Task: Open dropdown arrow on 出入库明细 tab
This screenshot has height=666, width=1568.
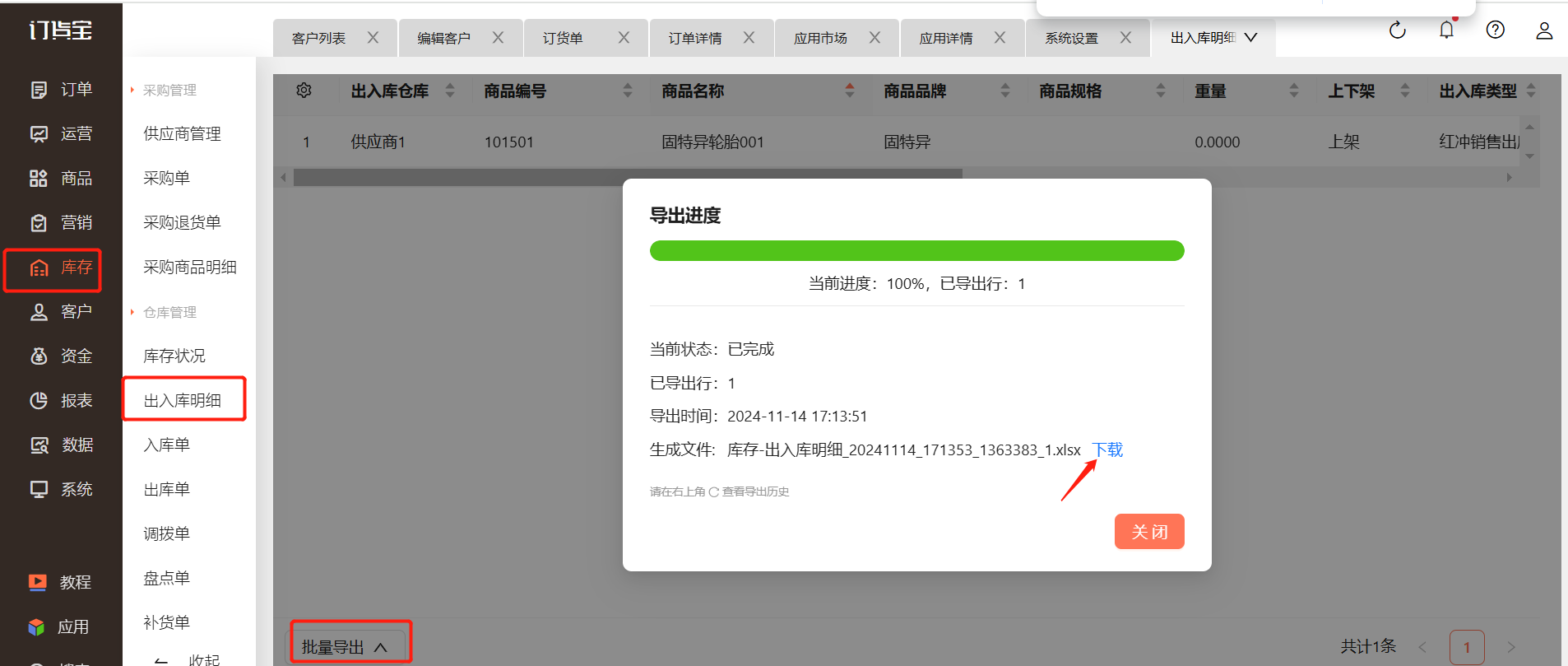Action: (x=1250, y=38)
